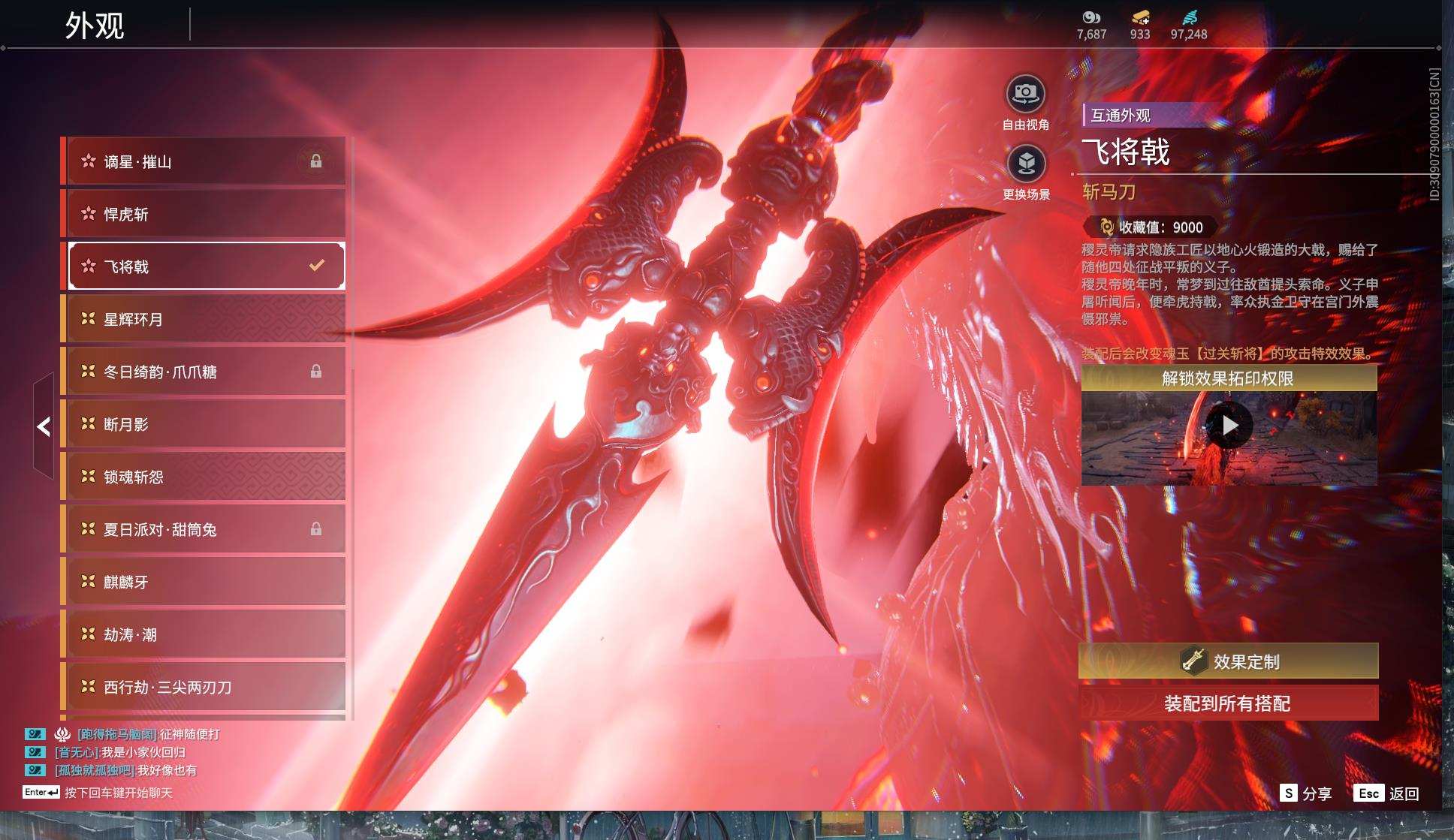Viewport: 1454px width, 840px height.
Task: Click the rarity icon beside 断月影
Action: [x=89, y=423]
